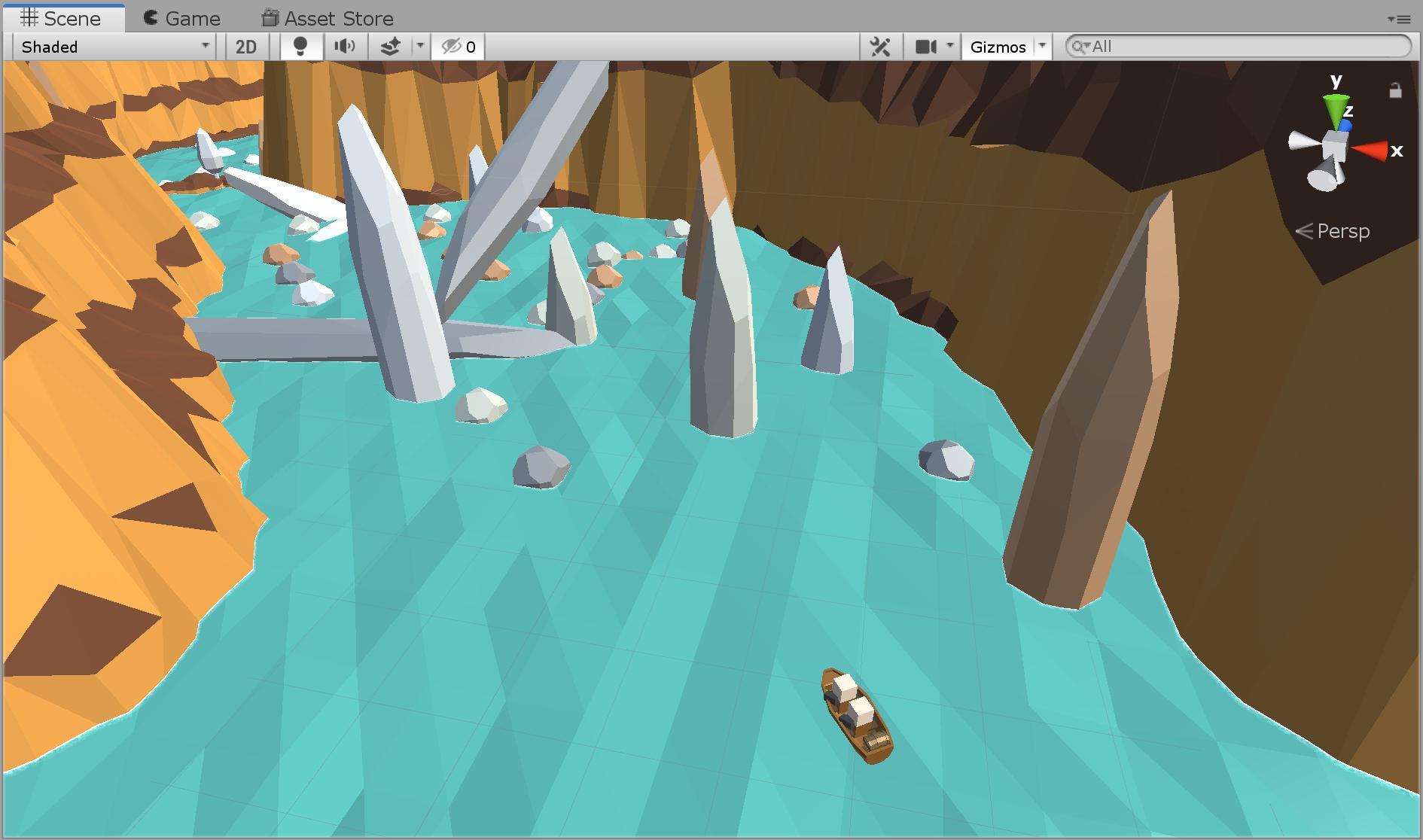Open component editor tools wrench icon
The height and width of the screenshot is (840, 1423).
[880, 47]
